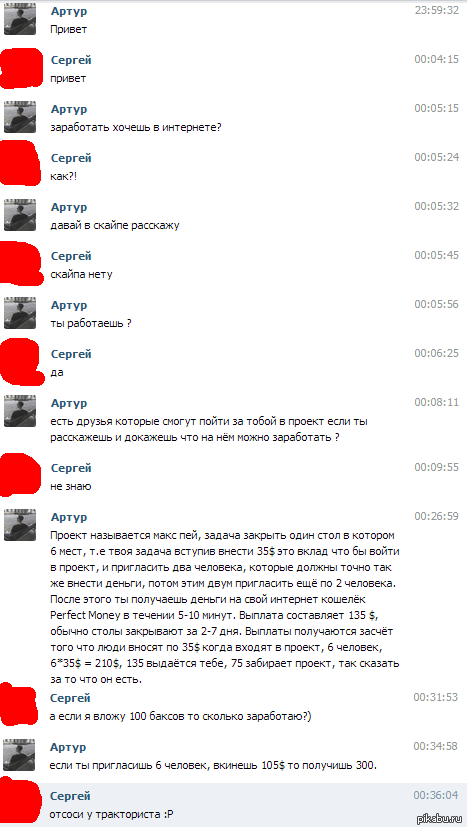This screenshot has width=467, height=830.
Task: Open Артур's avatar beside the first 'Привет' message
Action: click(x=20, y=21)
